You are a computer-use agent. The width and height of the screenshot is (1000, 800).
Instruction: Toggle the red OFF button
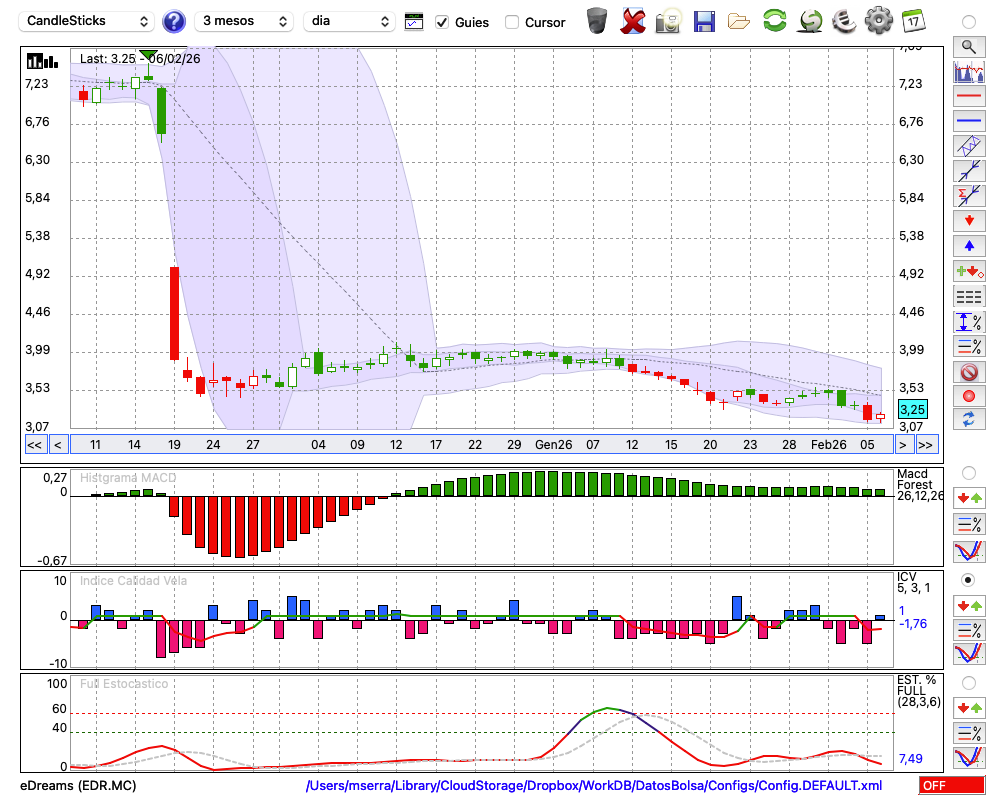coord(952,785)
